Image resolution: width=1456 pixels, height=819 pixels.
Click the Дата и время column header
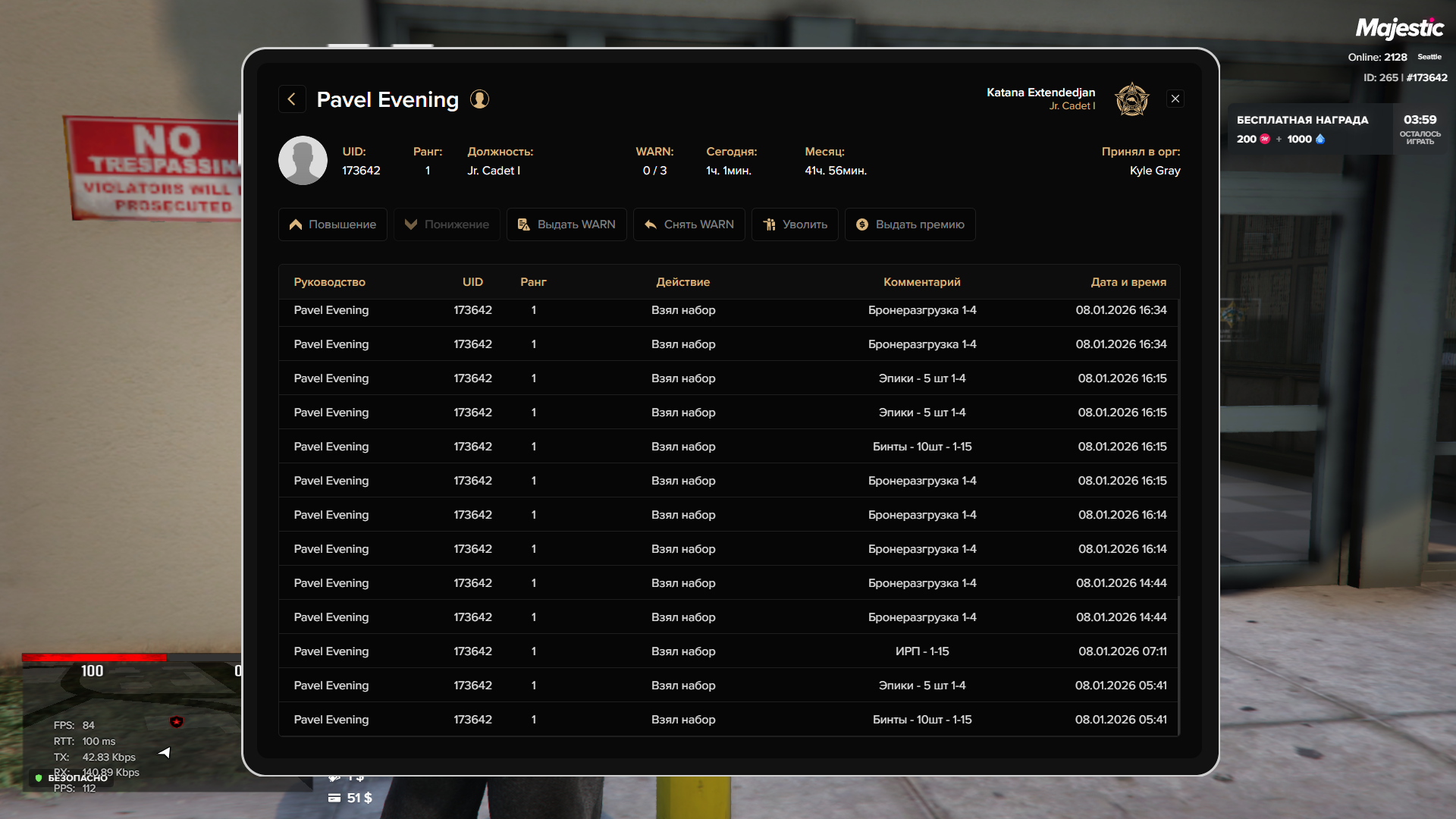(1128, 282)
